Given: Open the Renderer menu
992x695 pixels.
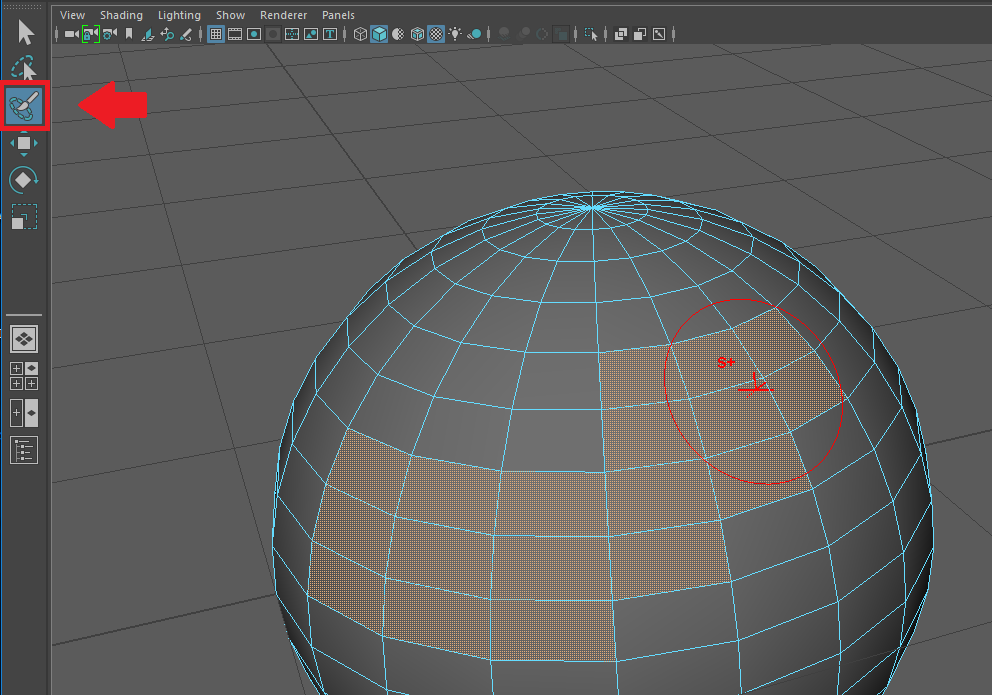Looking at the screenshot, I should (283, 15).
